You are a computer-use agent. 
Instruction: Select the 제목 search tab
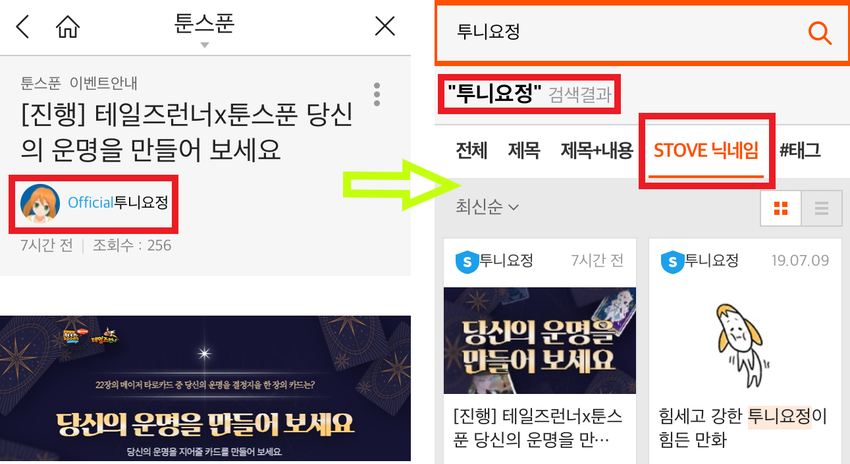[x=524, y=150]
